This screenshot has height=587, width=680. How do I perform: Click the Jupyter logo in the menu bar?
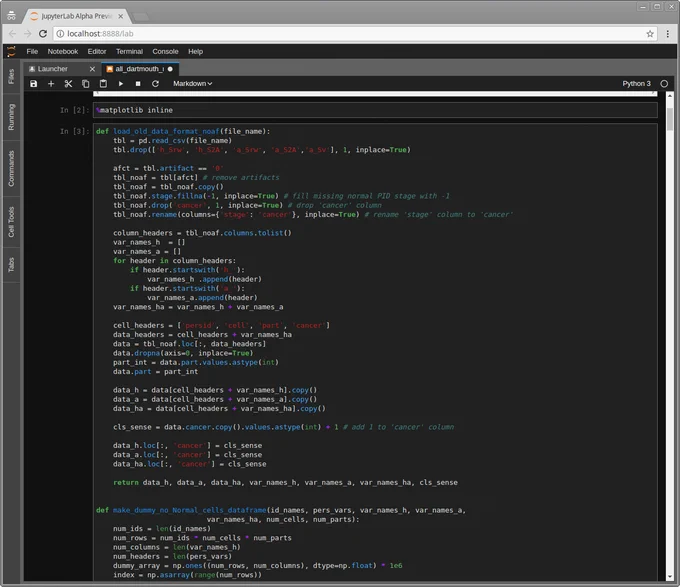pyautogui.click(x=11, y=51)
